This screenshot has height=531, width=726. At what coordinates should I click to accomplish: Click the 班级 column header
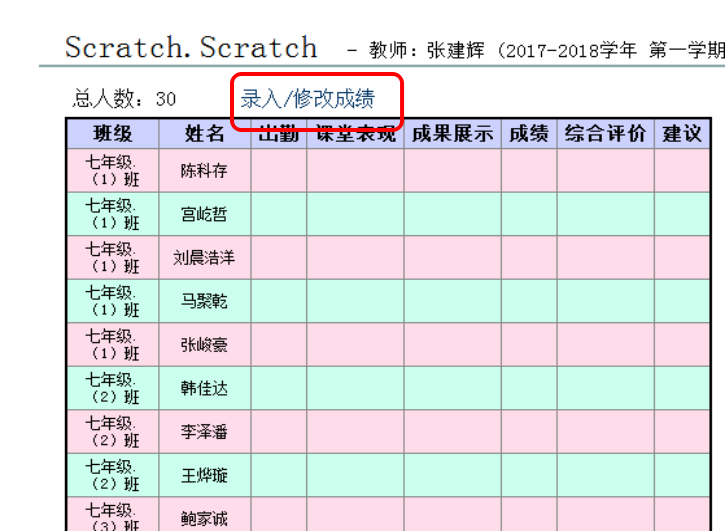coord(112,134)
